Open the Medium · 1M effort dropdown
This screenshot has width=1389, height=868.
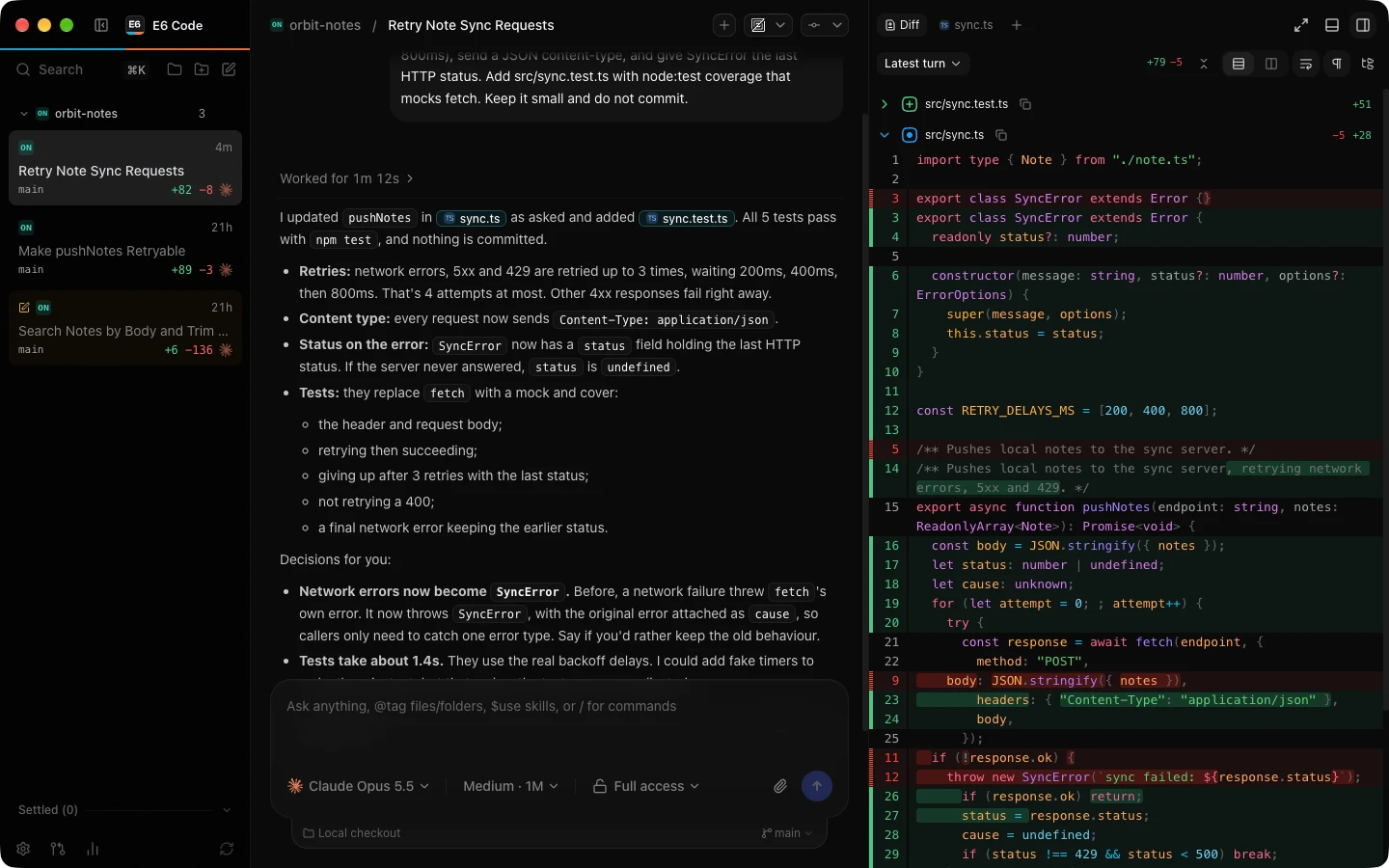[510, 786]
